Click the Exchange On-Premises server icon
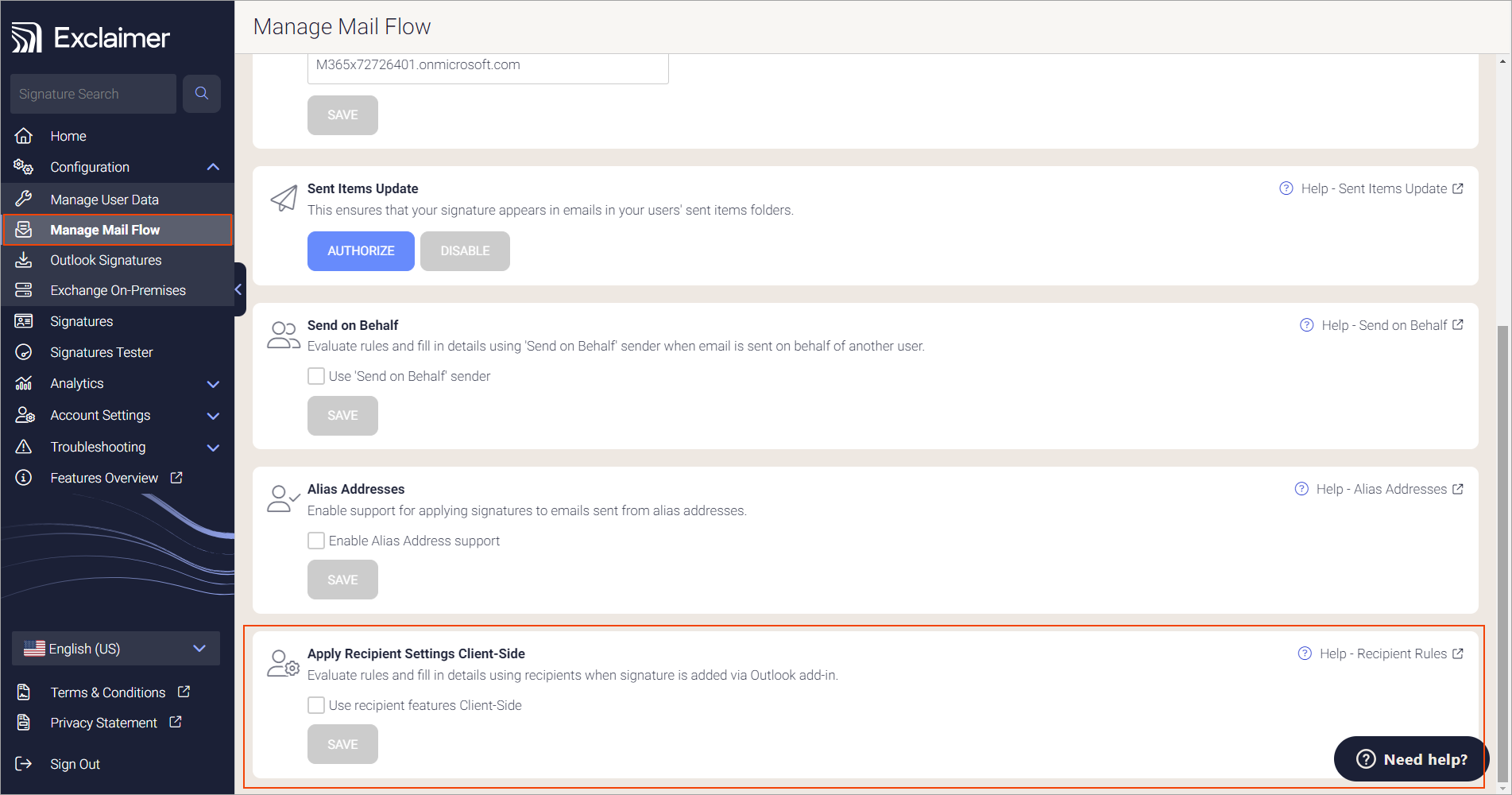The width and height of the screenshot is (1512, 795). tap(24, 290)
